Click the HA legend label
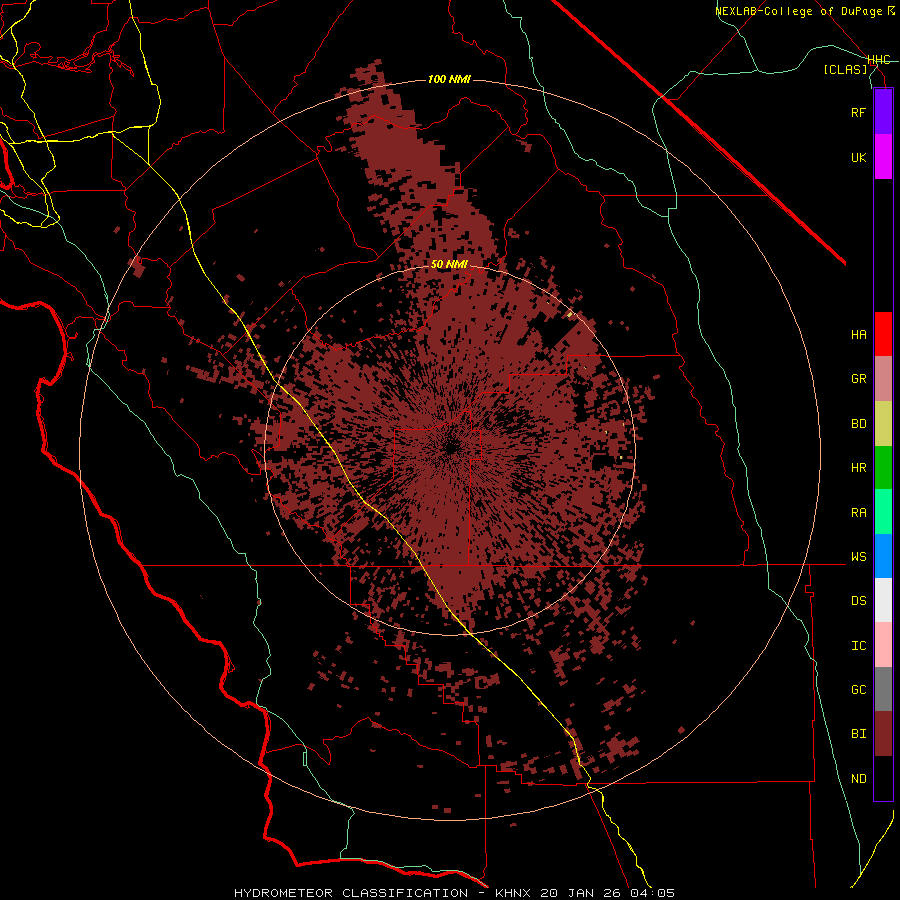Screen dimensions: 900x900 858,335
